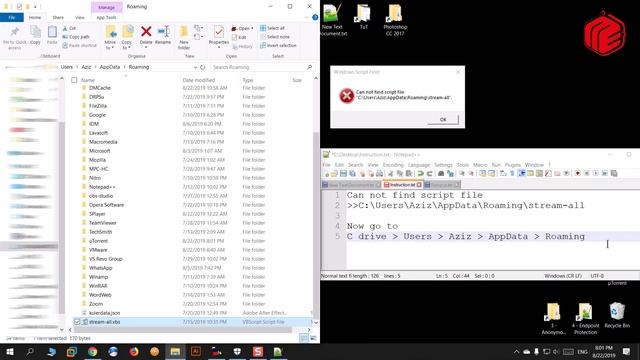Open the App Tools ribbon tab
640x360 pixels.
click(x=106, y=18)
